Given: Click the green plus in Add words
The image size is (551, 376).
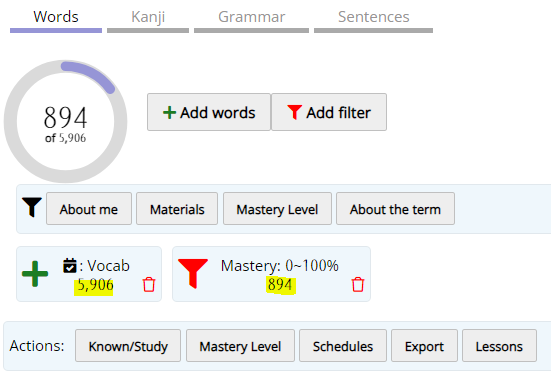Looking at the screenshot, I should point(169,113).
